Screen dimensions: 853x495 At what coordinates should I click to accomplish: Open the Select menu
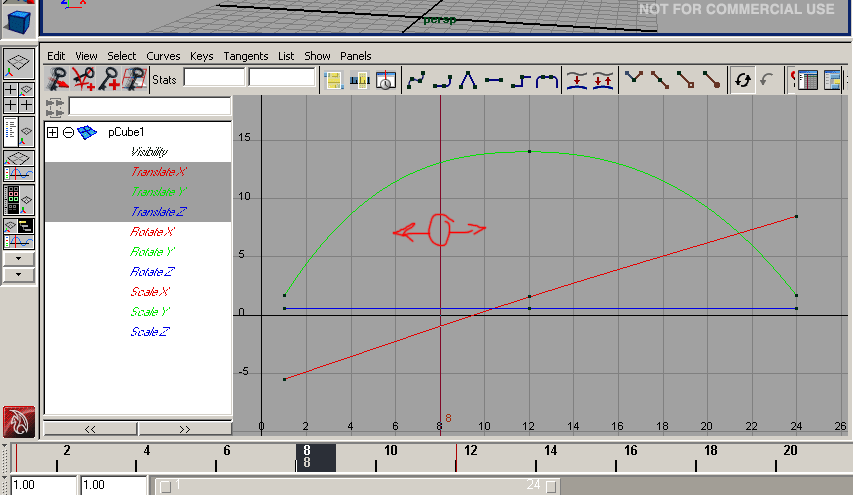click(121, 56)
